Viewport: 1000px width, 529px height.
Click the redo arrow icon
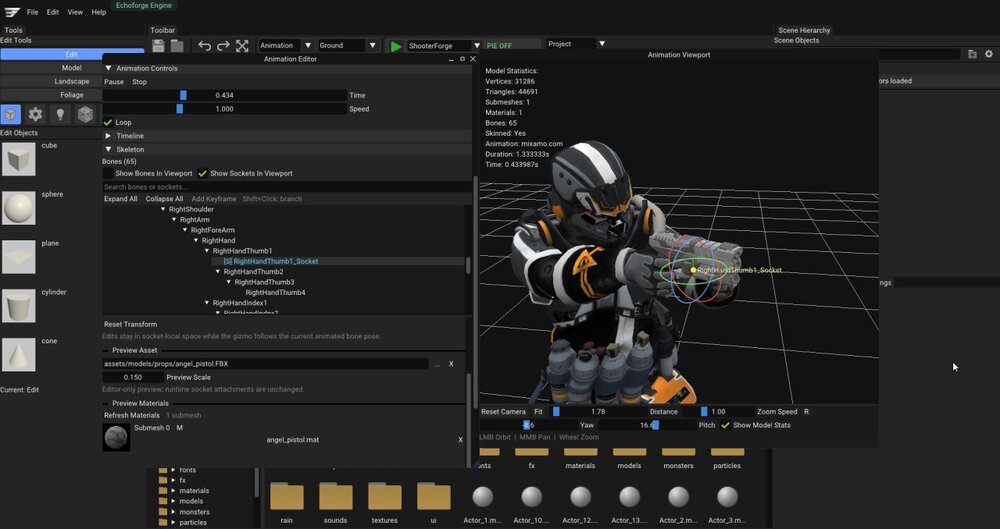(223, 46)
